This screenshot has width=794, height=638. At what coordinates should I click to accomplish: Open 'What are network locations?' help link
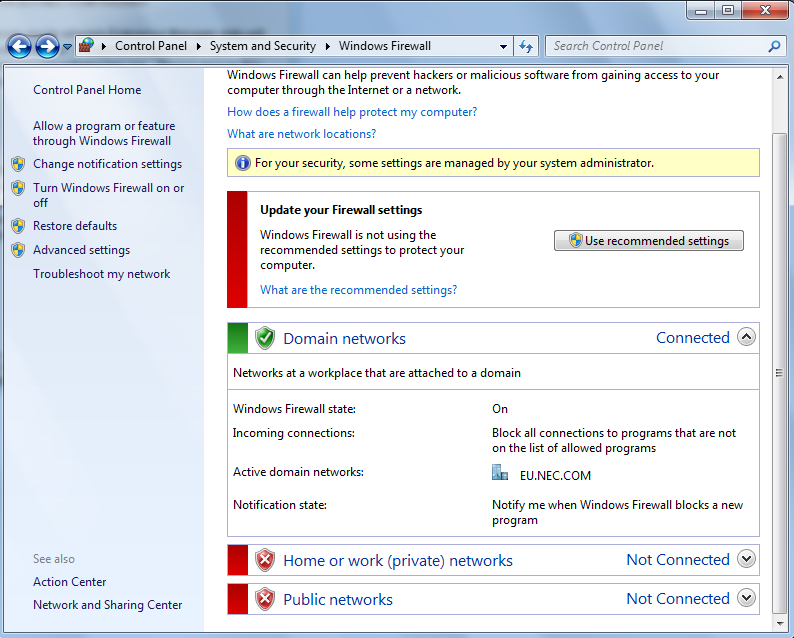(301, 134)
